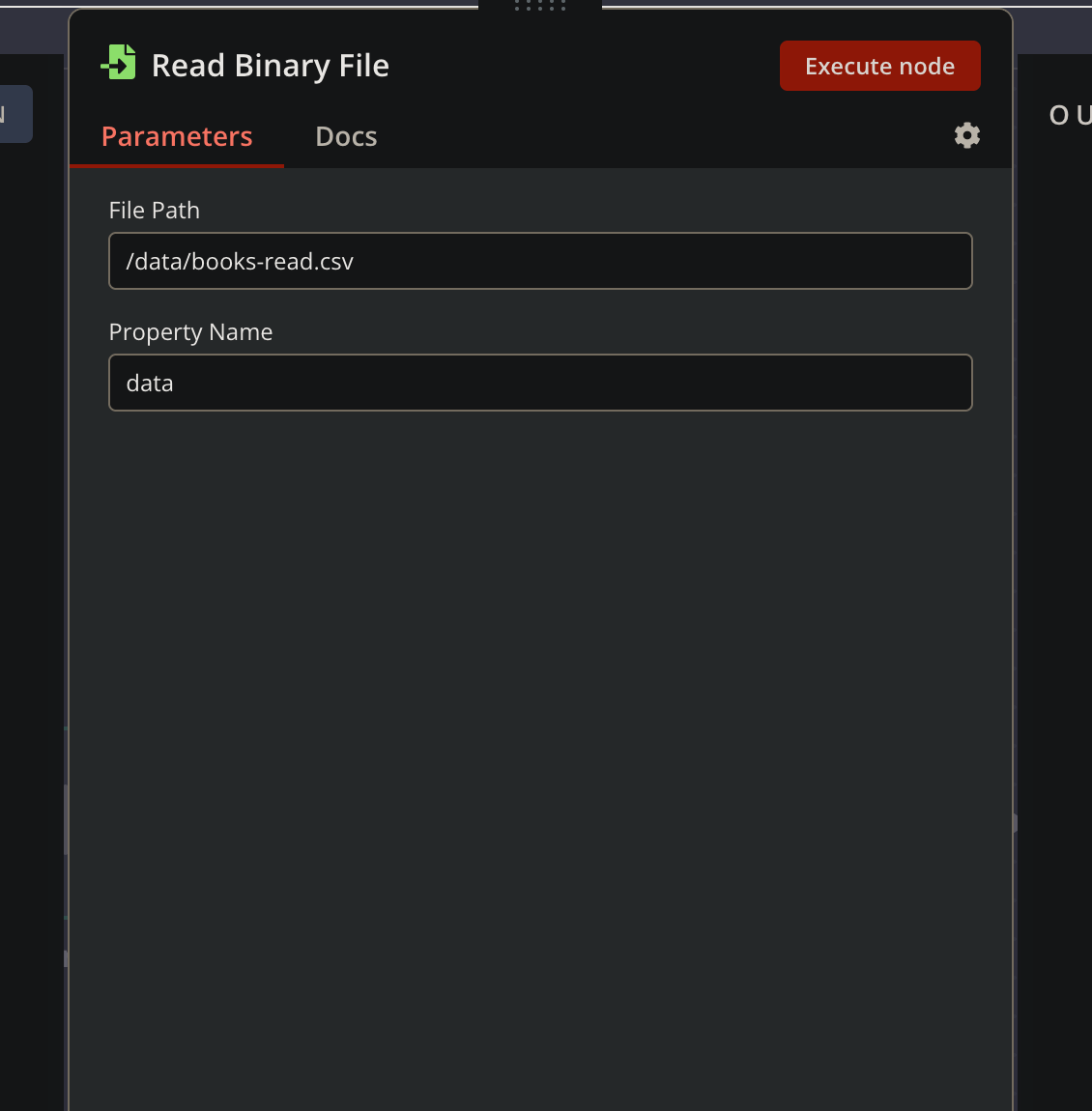Select the Parameters tab
The height and width of the screenshot is (1111, 1092).
(176, 136)
